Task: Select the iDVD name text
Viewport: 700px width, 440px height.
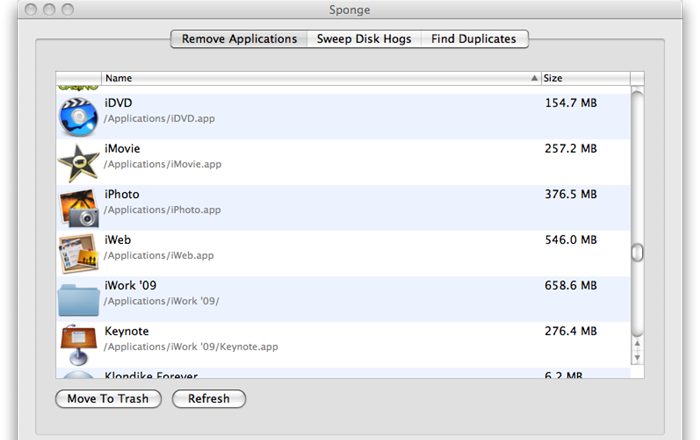Action: pos(118,103)
